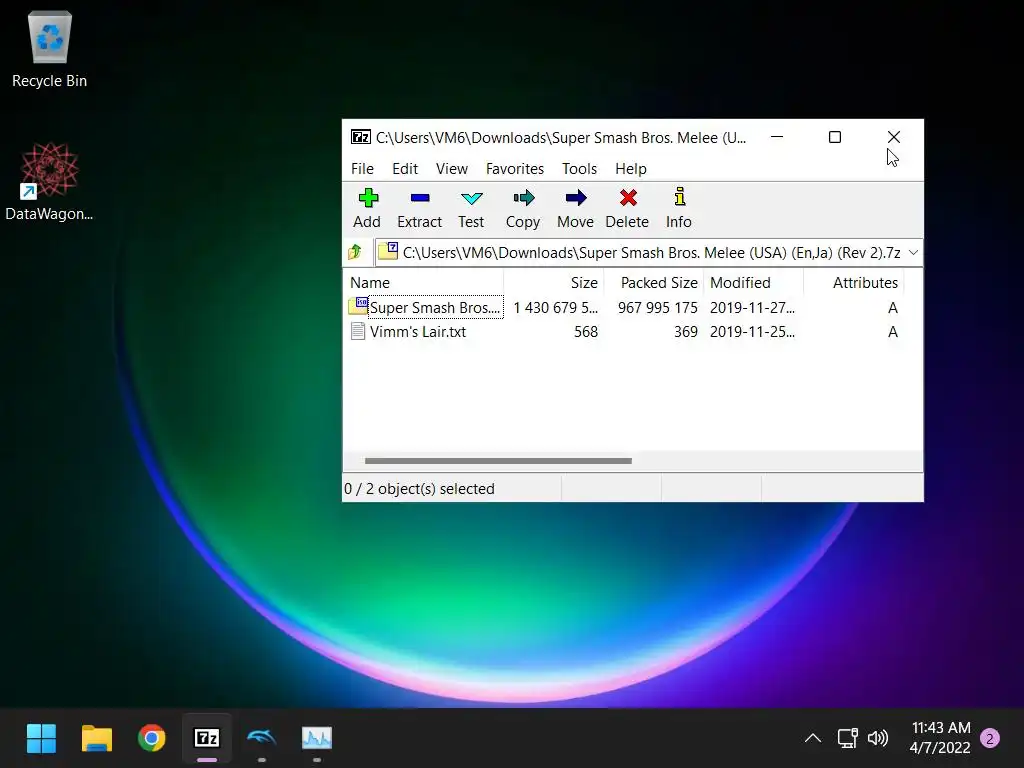The image size is (1024, 768).
Task: Minimize the 7-Zip window
Action: (x=777, y=137)
